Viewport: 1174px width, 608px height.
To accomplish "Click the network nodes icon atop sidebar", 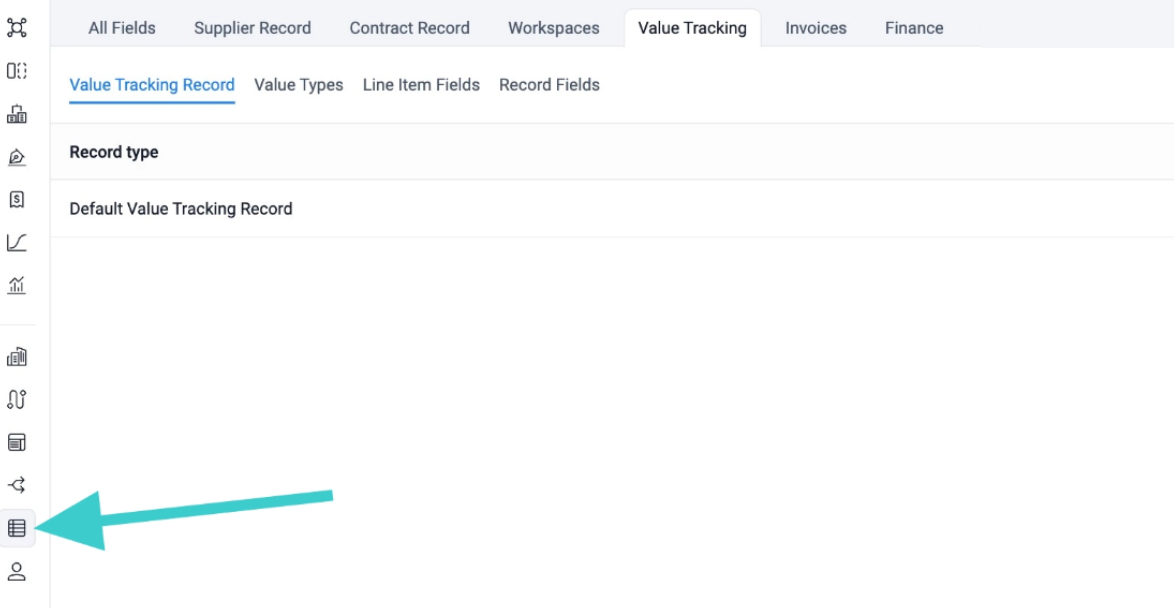I will pyautogui.click(x=17, y=28).
